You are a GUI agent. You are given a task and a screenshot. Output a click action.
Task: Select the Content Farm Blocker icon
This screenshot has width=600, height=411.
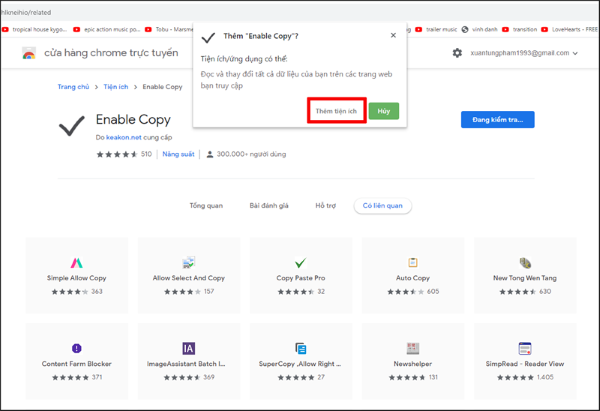[x=76, y=348]
